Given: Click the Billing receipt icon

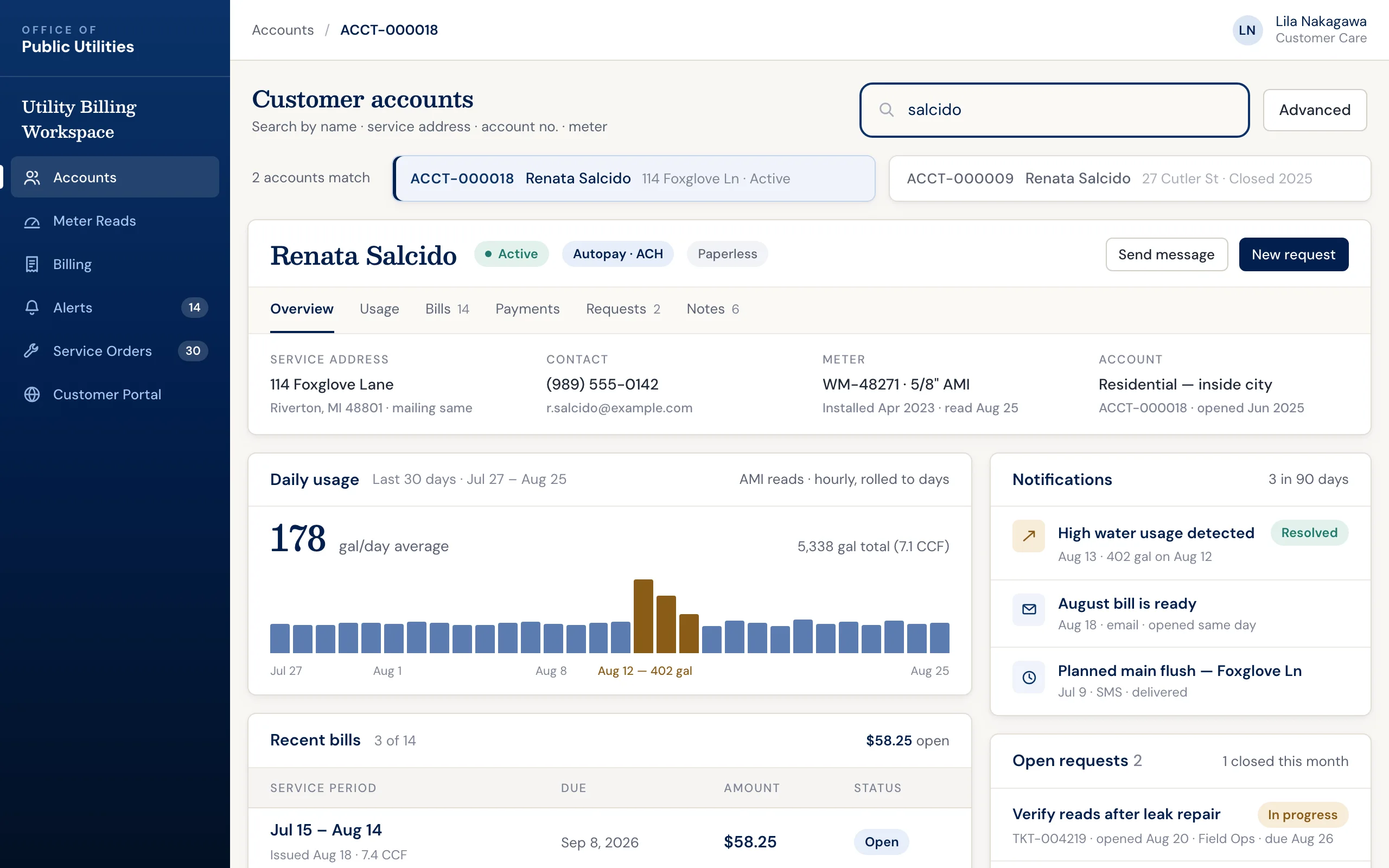Looking at the screenshot, I should pyautogui.click(x=32, y=264).
